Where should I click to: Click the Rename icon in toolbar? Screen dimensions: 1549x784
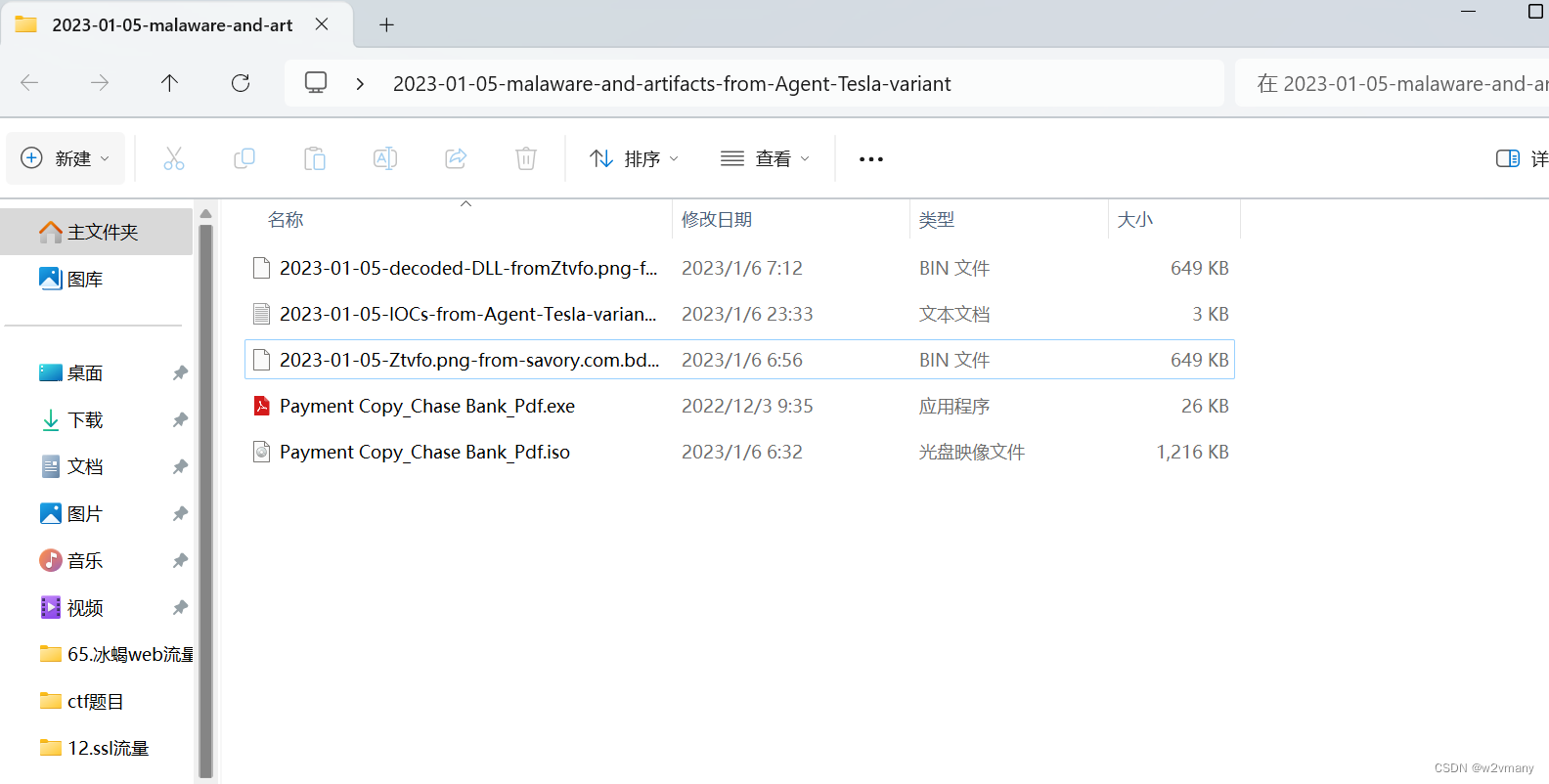(x=385, y=158)
